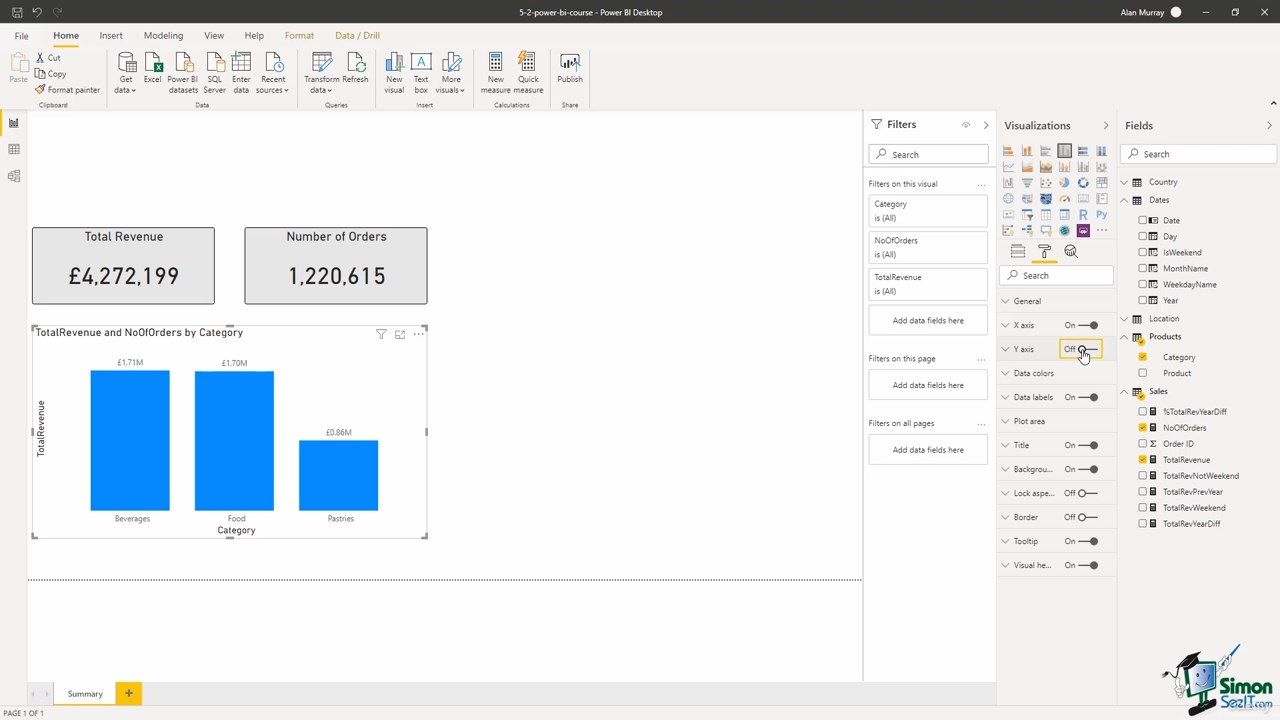Click the Filters pane search box

[928, 155]
